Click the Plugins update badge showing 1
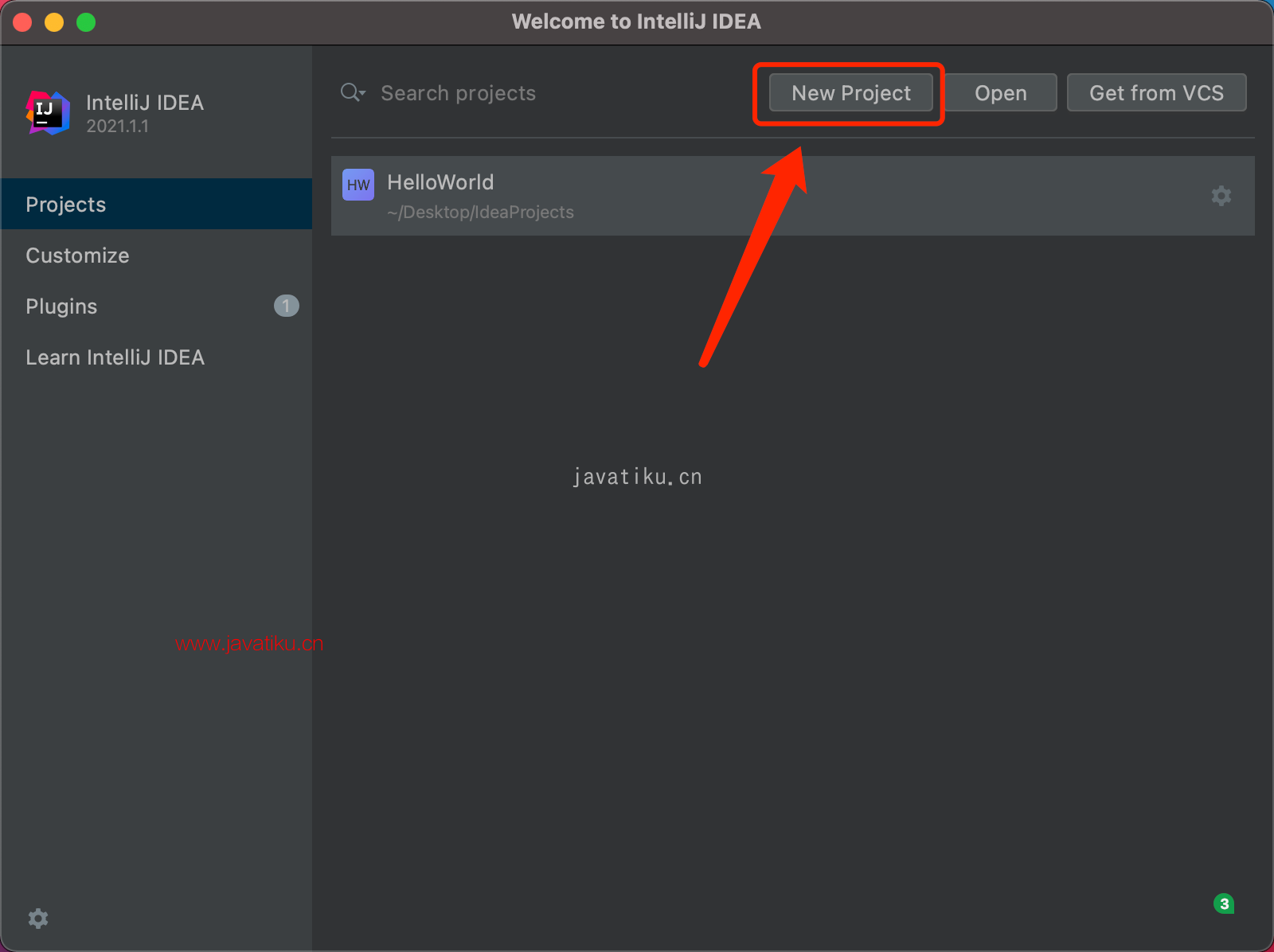This screenshot has width=1274, height=952. tap(287, 306)
